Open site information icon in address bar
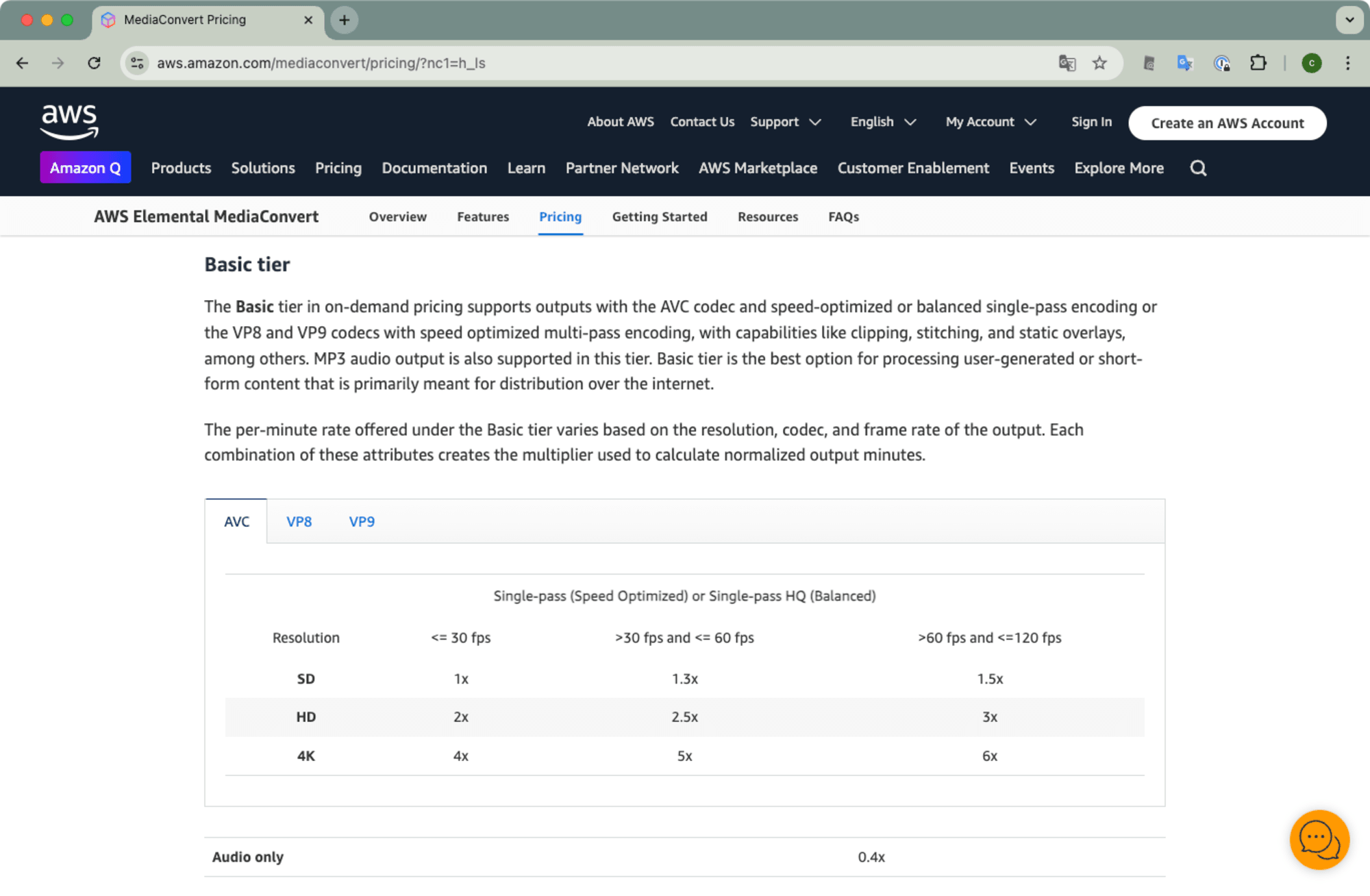1370x896 pixels. (x=138, y=63)
